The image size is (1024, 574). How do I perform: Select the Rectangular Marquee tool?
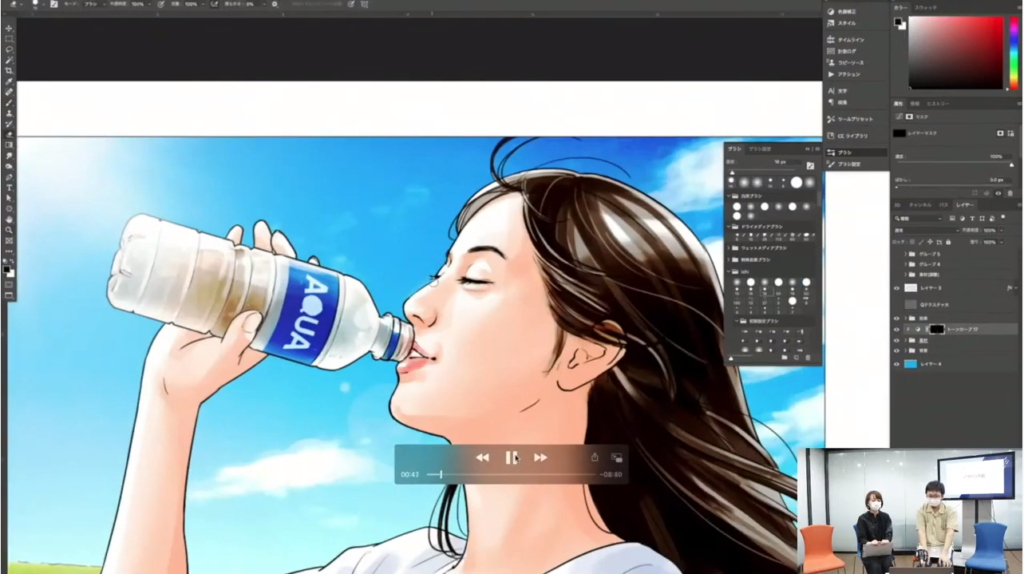[9, 39]
